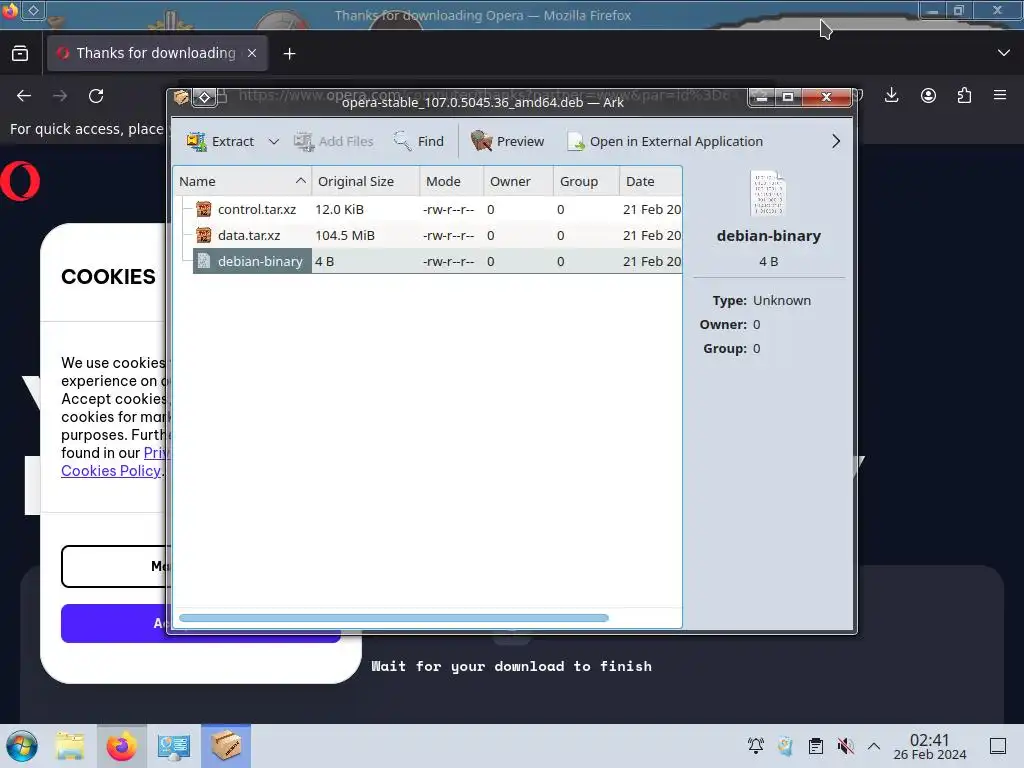Screen dimensions: 1024x768
Task: Sort by the Name column header
Action: (x=242, y=182)
